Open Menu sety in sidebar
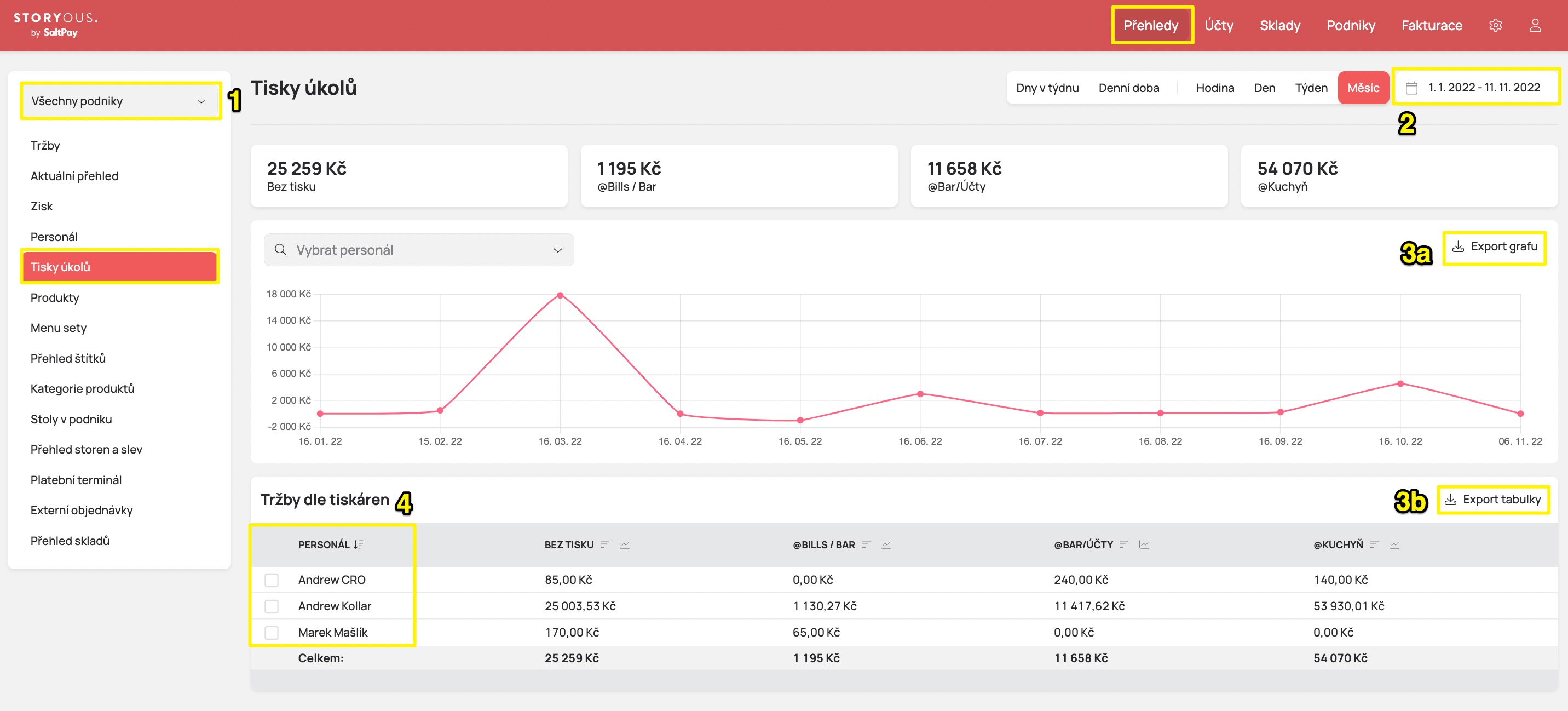The width and height of the screenshot is (1568, 711). pyautogui.click(x=59, y=328)
